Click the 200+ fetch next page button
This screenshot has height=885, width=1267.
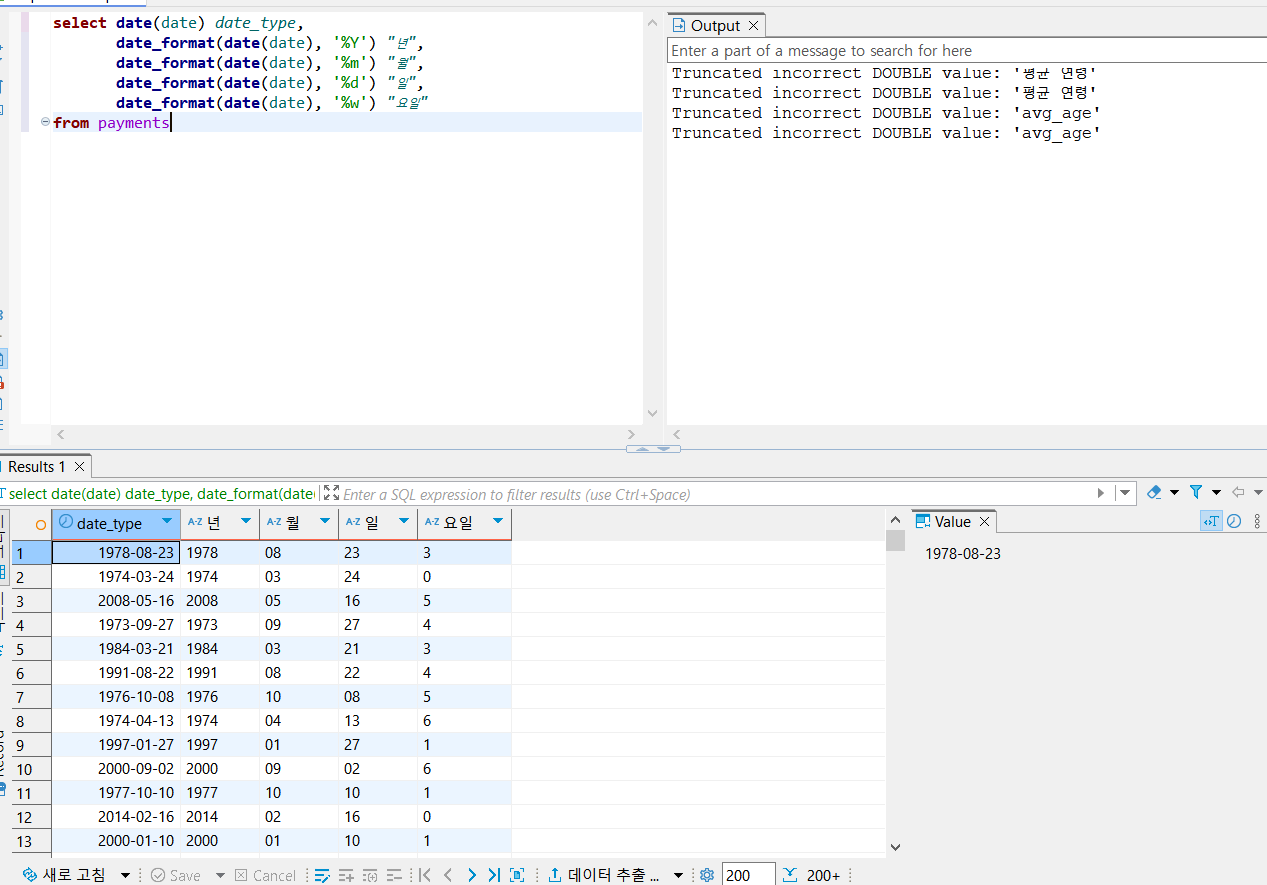pyautogui.click(x=811, y=875)
